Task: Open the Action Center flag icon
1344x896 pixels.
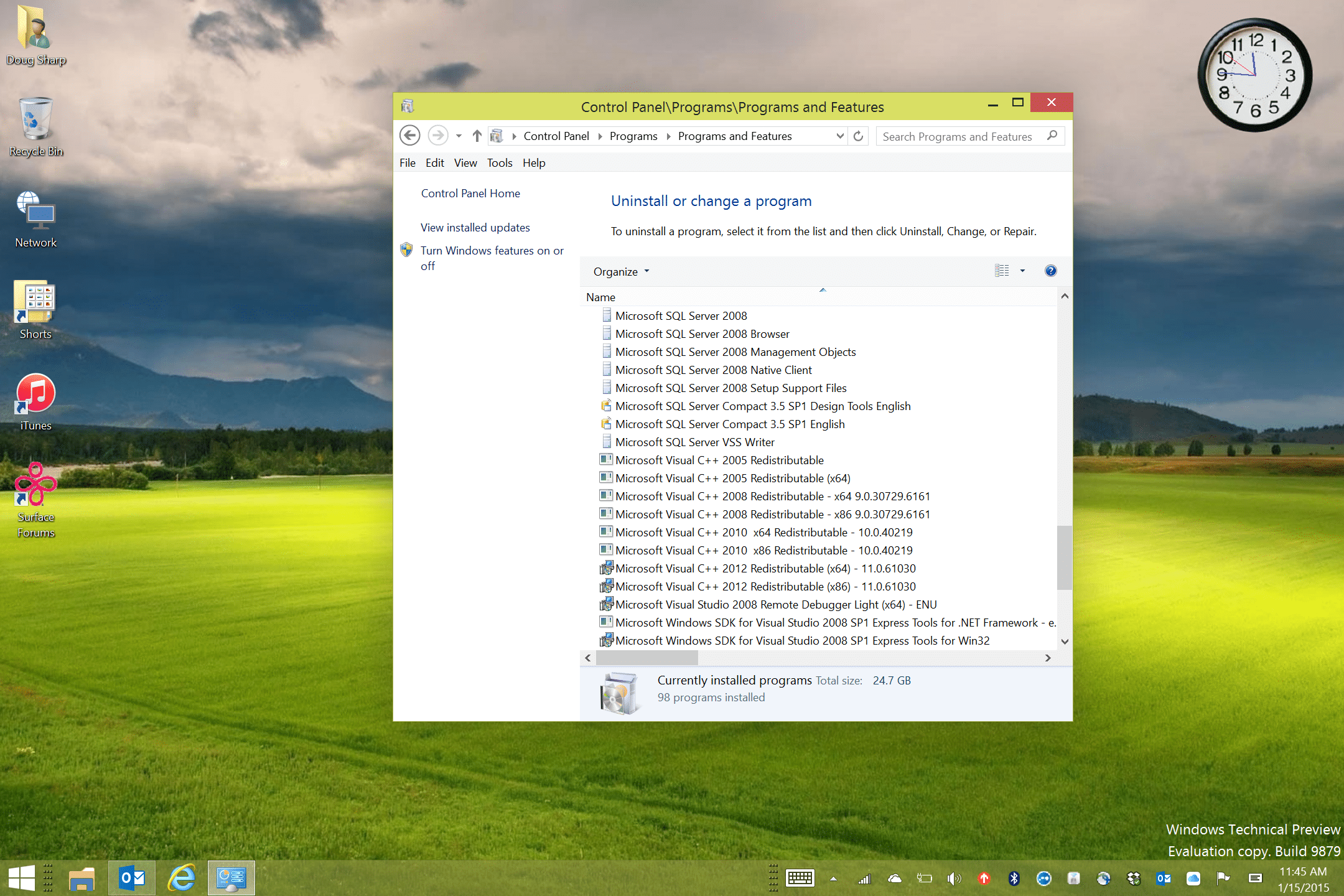Action: click(1223, 879)
